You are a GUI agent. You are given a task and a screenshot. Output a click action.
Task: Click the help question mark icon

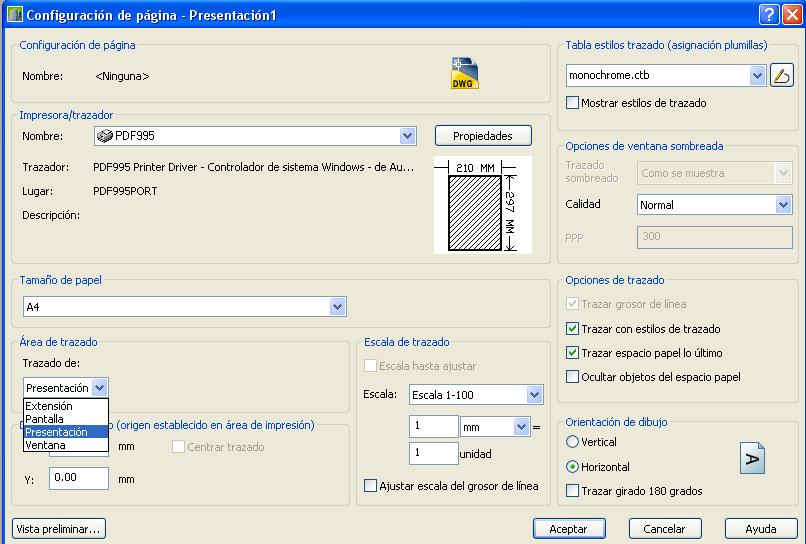tap(768, 15)
